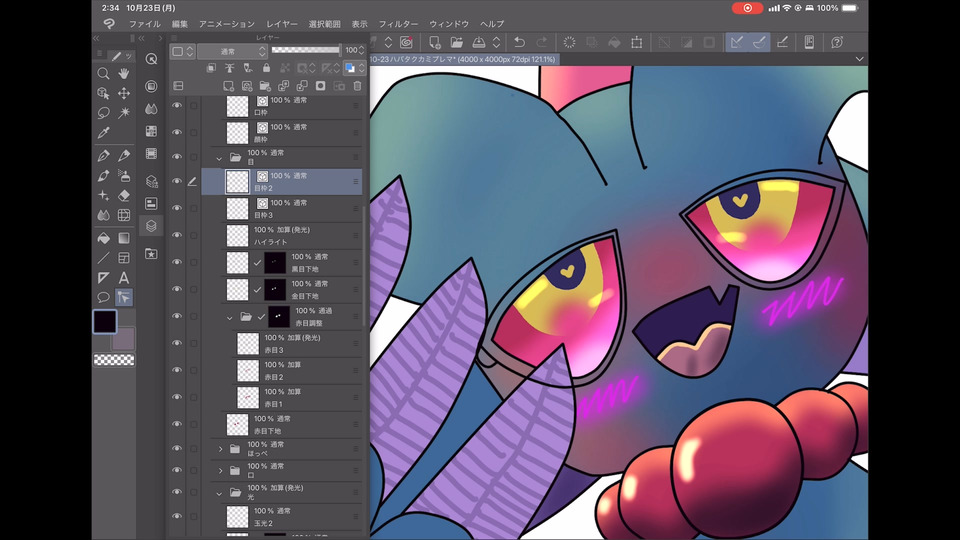The height and width of the screenshot is (540, 960).
Task: Collapse the 光 layer folder
Action: pyautogui.click(x=219, y=493)
